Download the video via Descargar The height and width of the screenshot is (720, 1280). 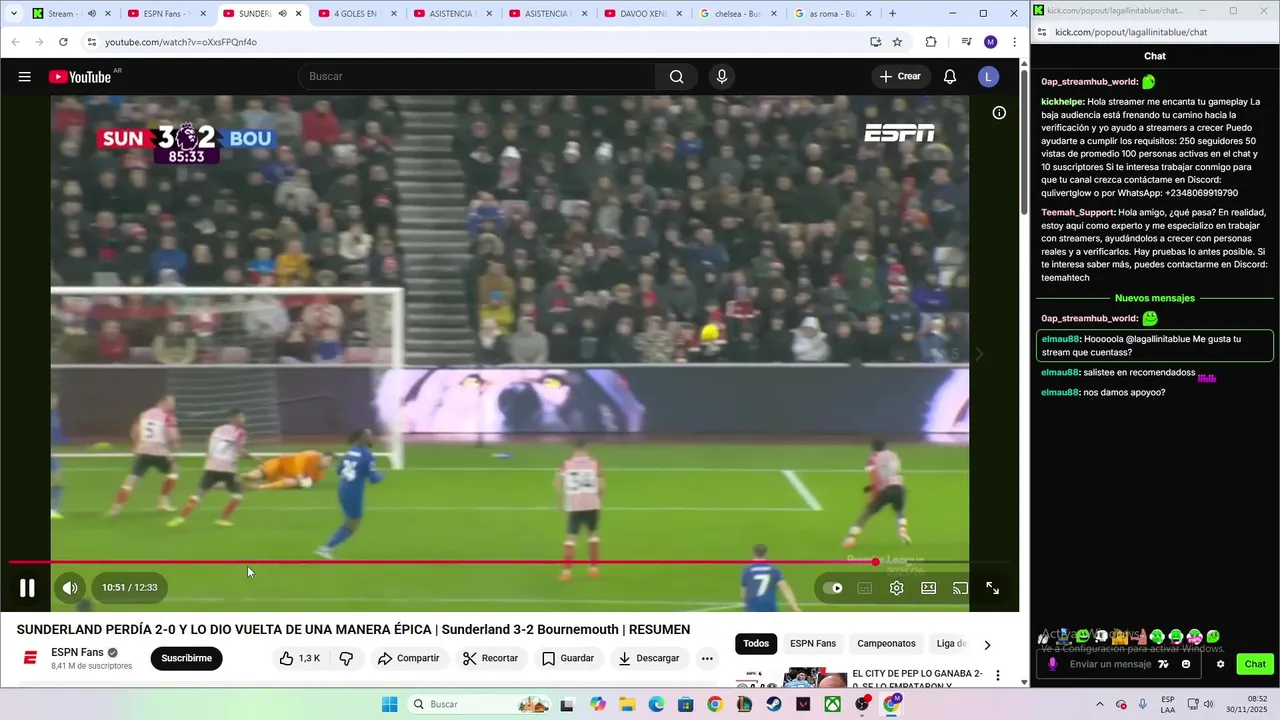click(x=649, y=658)
